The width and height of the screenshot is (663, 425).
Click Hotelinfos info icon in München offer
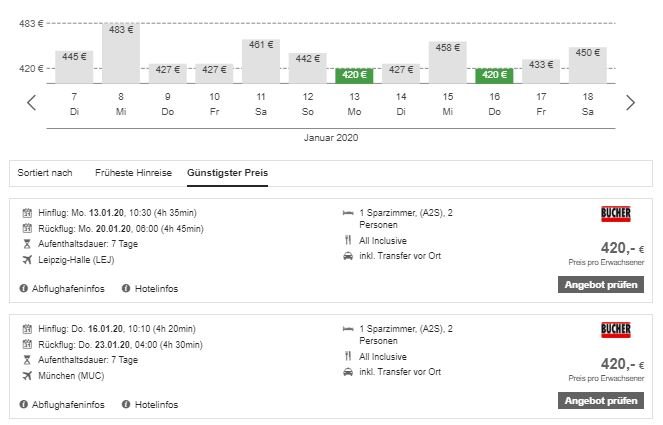click(126, 404)
